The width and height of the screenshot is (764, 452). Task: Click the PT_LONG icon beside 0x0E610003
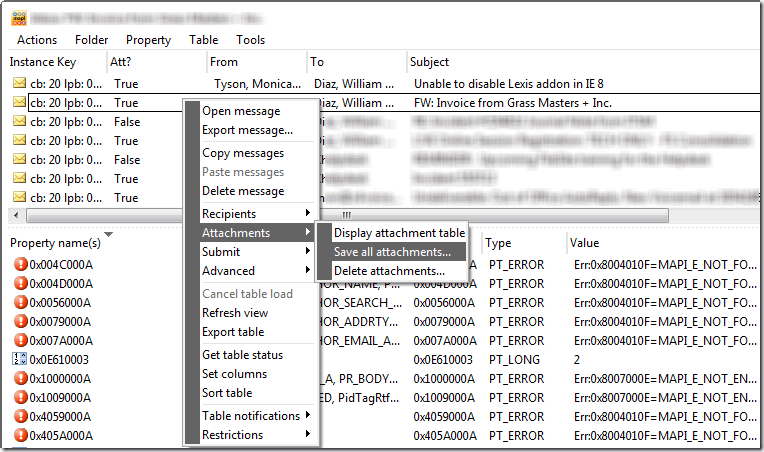[21, 360]
